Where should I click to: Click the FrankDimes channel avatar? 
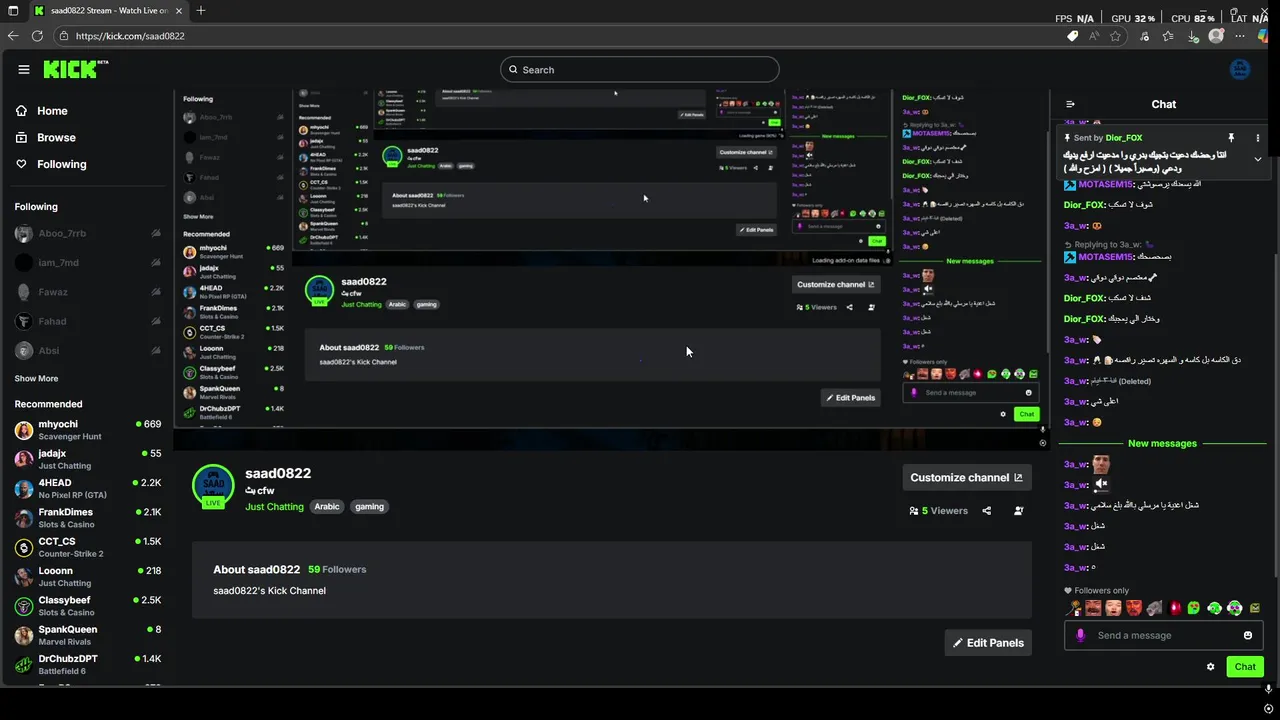[24, 518]
